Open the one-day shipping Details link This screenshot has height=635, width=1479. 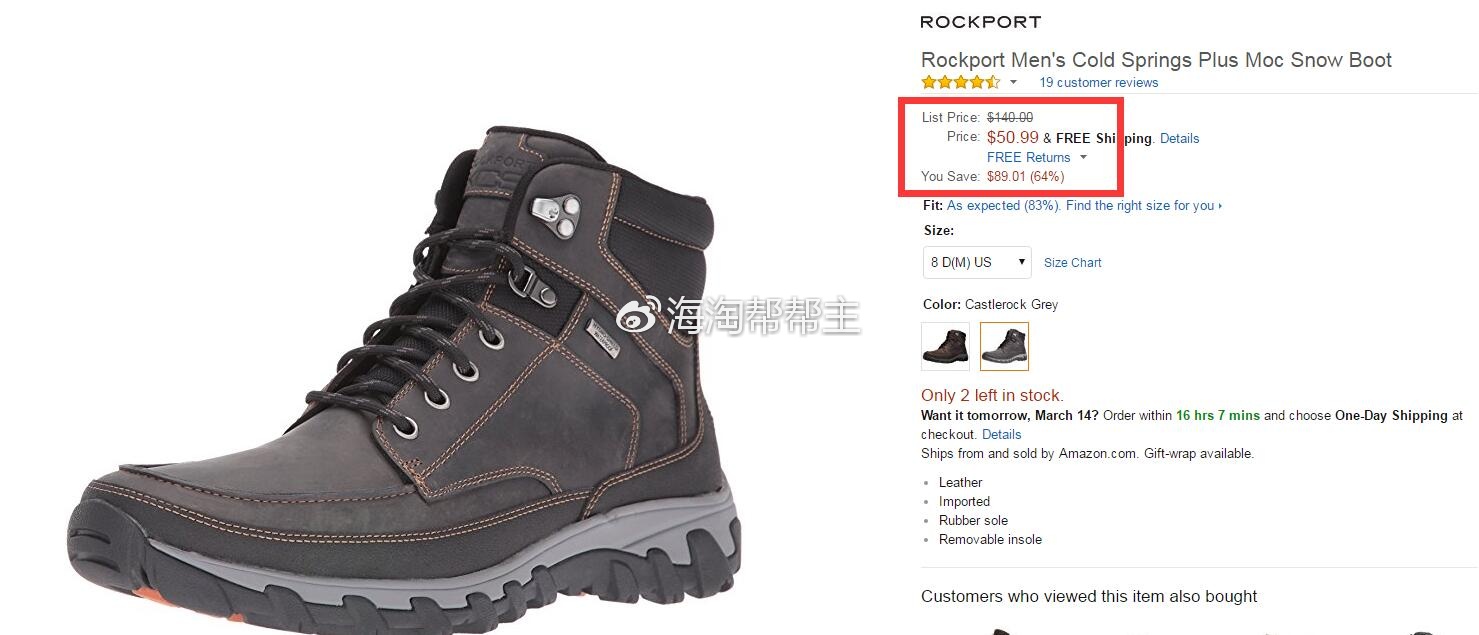1001,435
